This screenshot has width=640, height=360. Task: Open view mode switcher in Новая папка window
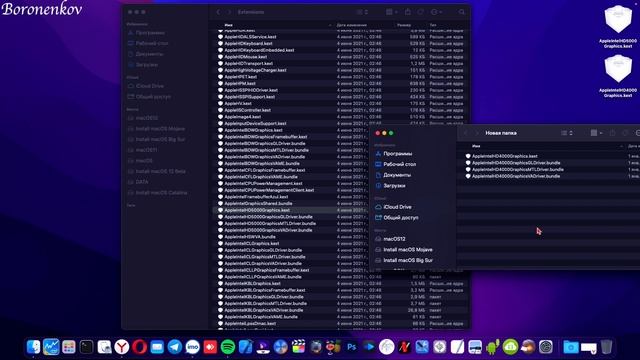[x=567, y=133]
